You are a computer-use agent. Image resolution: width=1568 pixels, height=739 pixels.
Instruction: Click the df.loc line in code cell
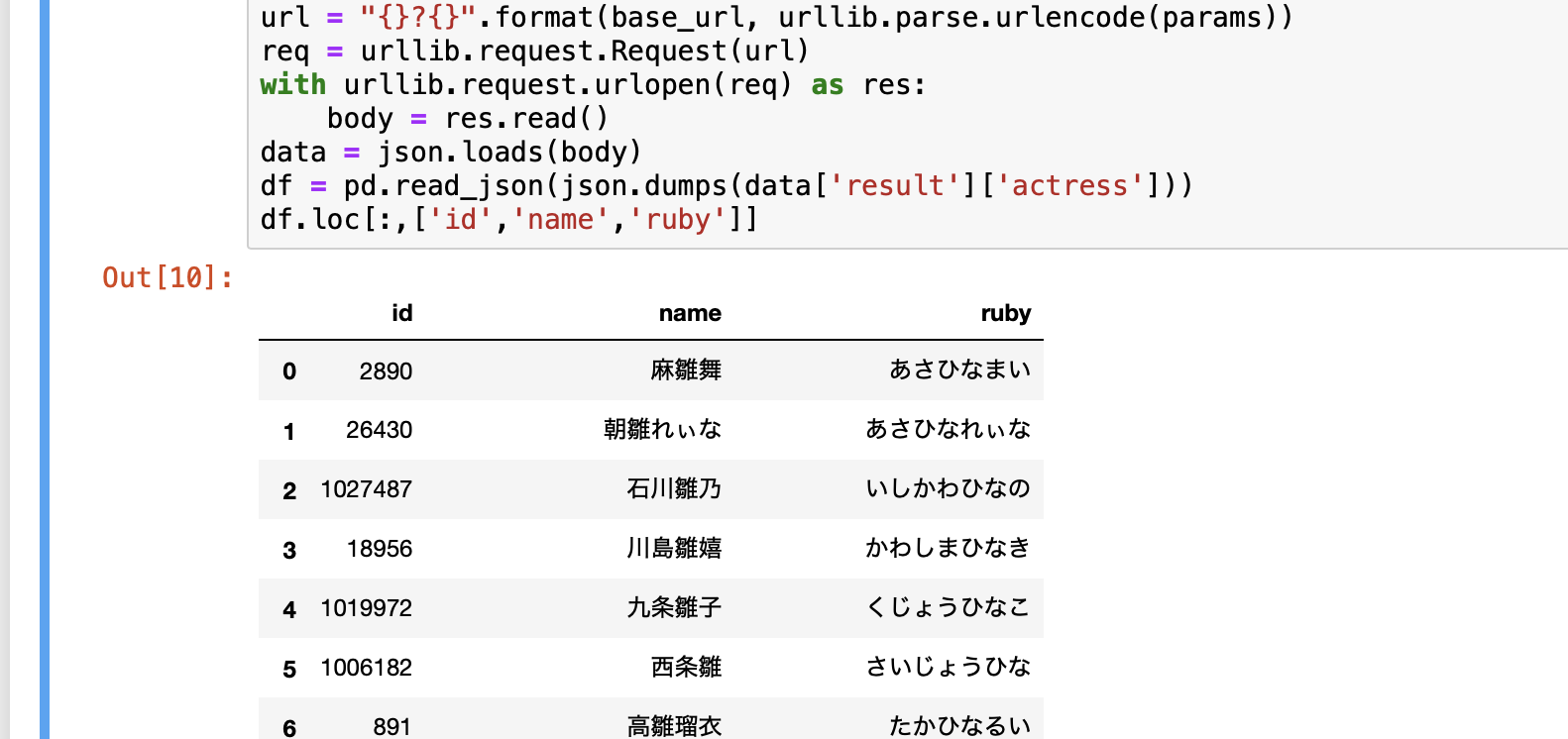pyautogui.click(x=508, y=220)
